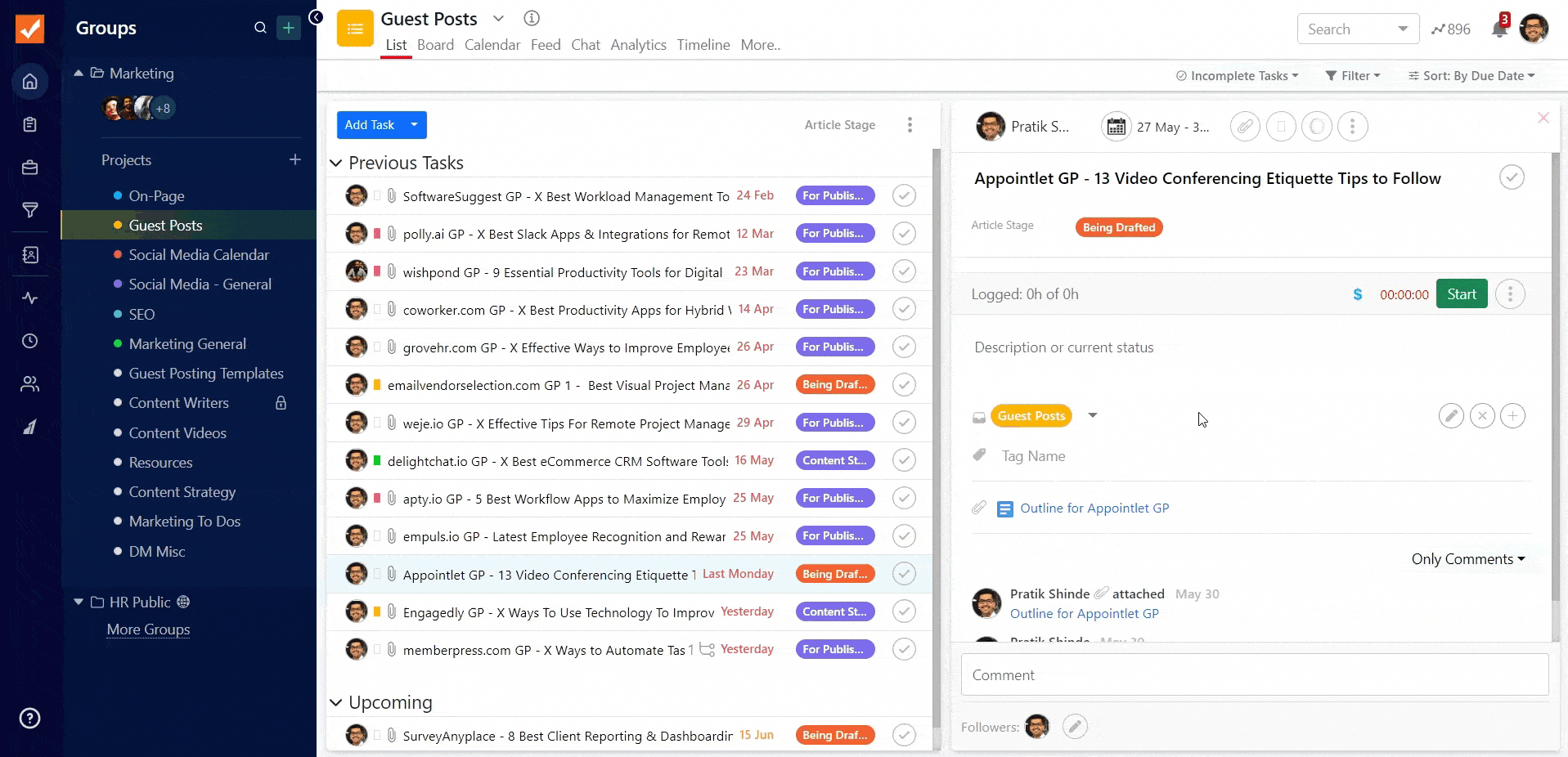Screen dimensions: 1568x757
Task: Open the Sort: By Due Date dropdown
Action: [1471, 76]
